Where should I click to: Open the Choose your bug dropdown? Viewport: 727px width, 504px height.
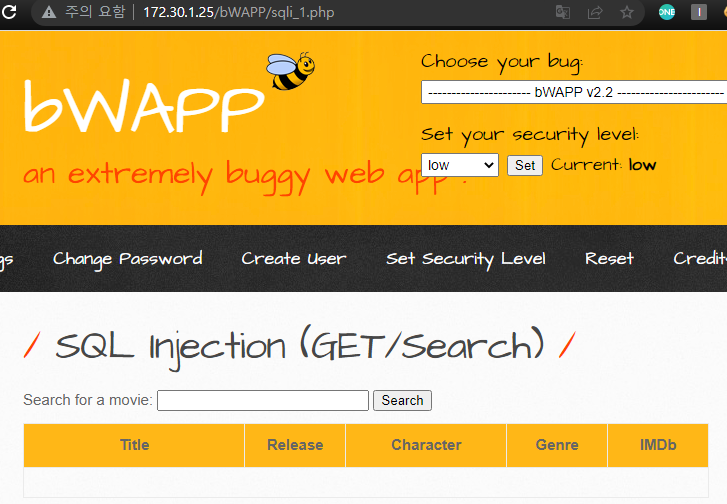pos(574,92)
